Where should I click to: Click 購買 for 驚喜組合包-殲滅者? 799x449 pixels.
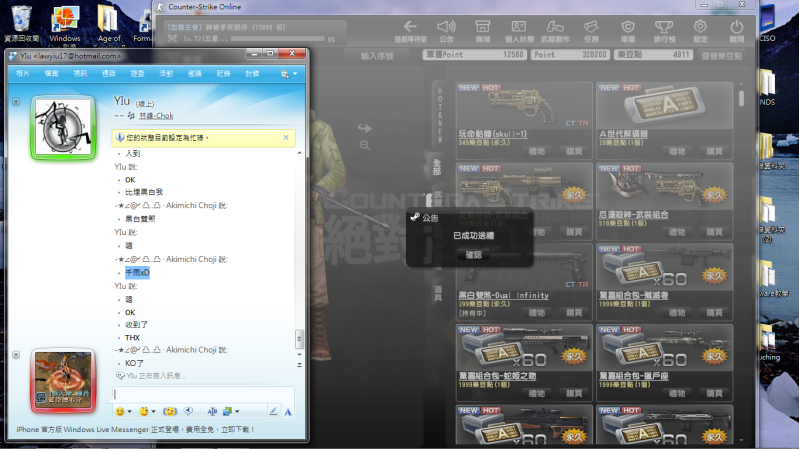pos(714,312)
